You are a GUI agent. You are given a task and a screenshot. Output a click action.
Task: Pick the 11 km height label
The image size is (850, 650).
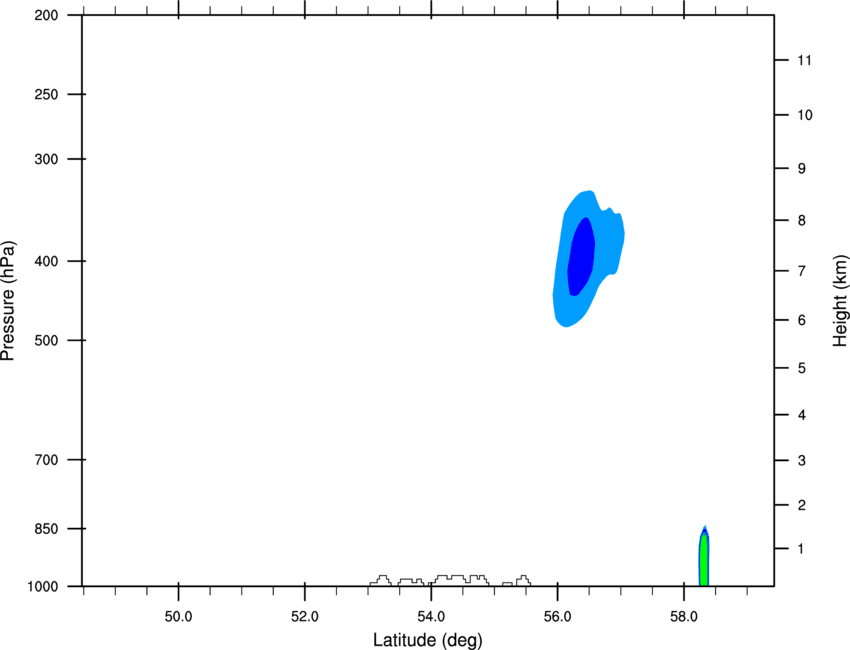(x=804, y=60)
